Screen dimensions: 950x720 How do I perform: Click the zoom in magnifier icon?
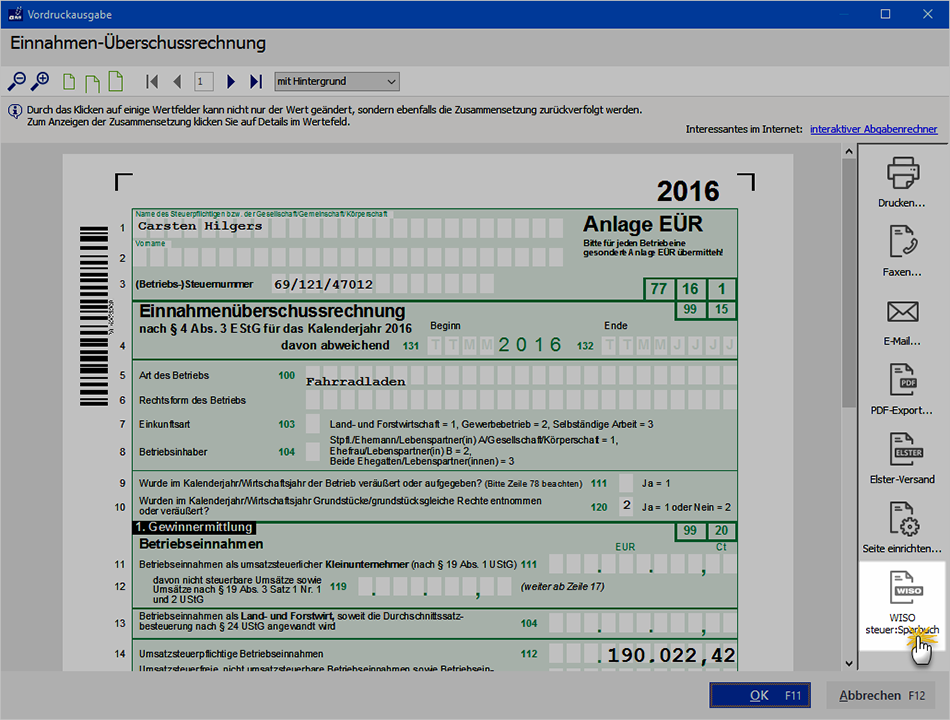tap(40, 81)
